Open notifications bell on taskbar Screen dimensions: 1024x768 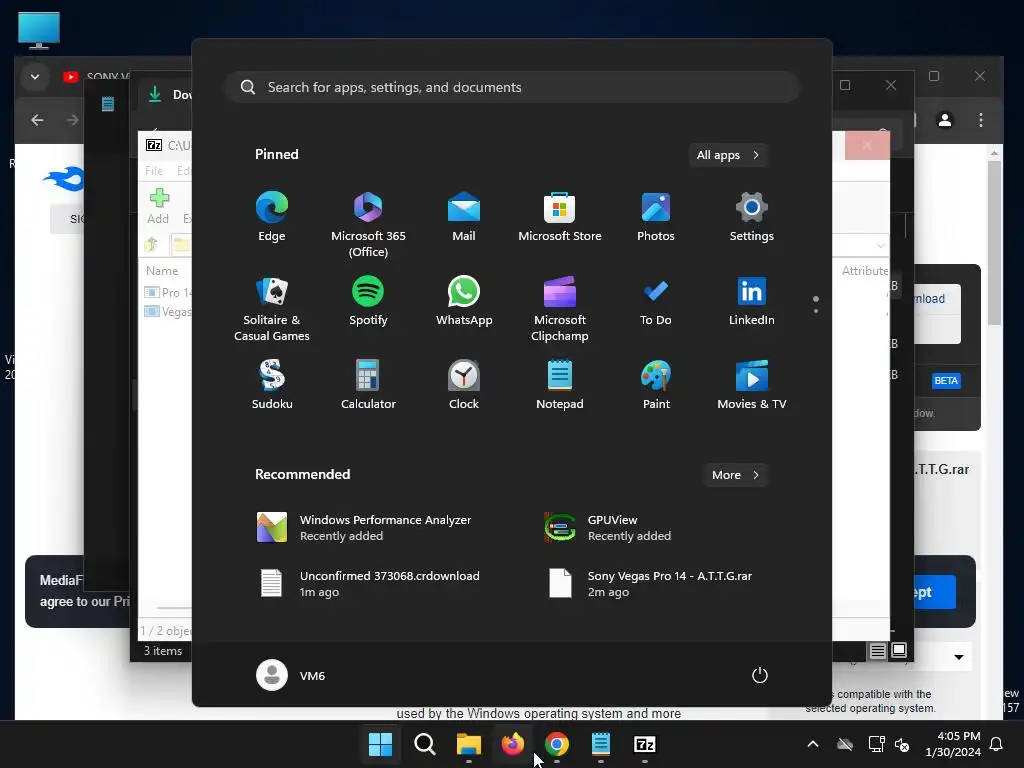coord(997,744)
